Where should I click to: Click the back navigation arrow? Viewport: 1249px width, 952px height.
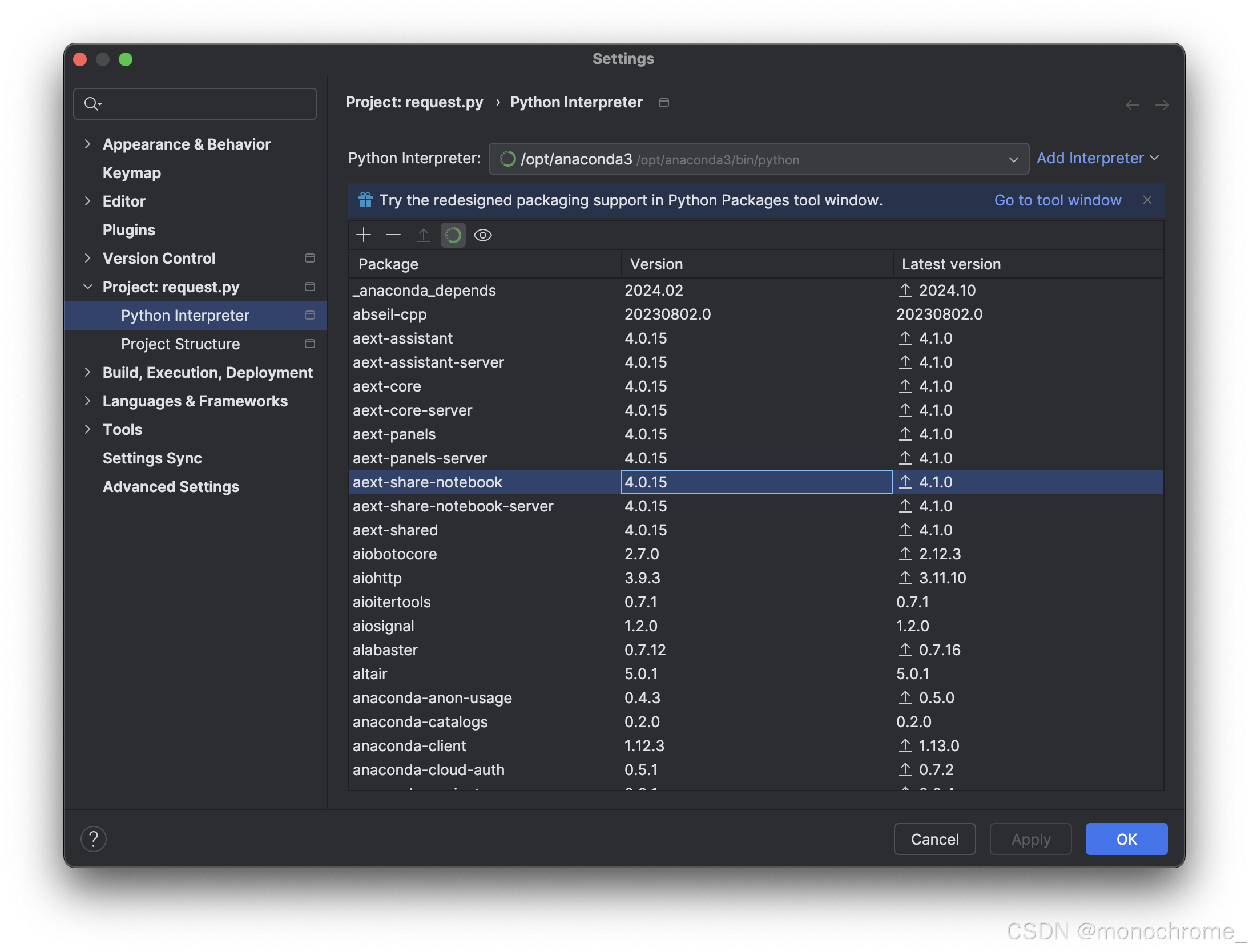click(1133, 105)
